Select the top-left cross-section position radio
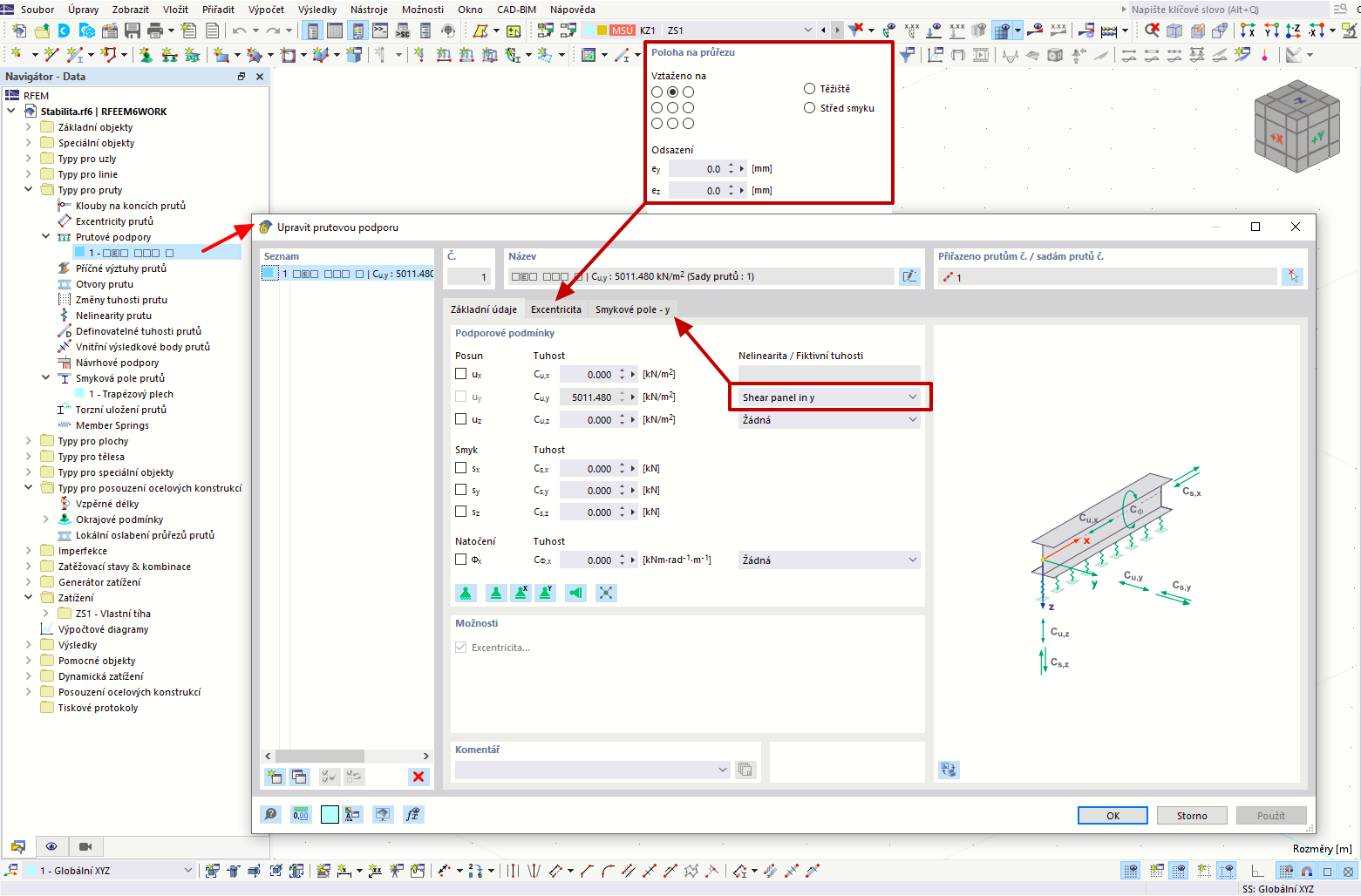1361x896 pixels. [x=657, y=92]
